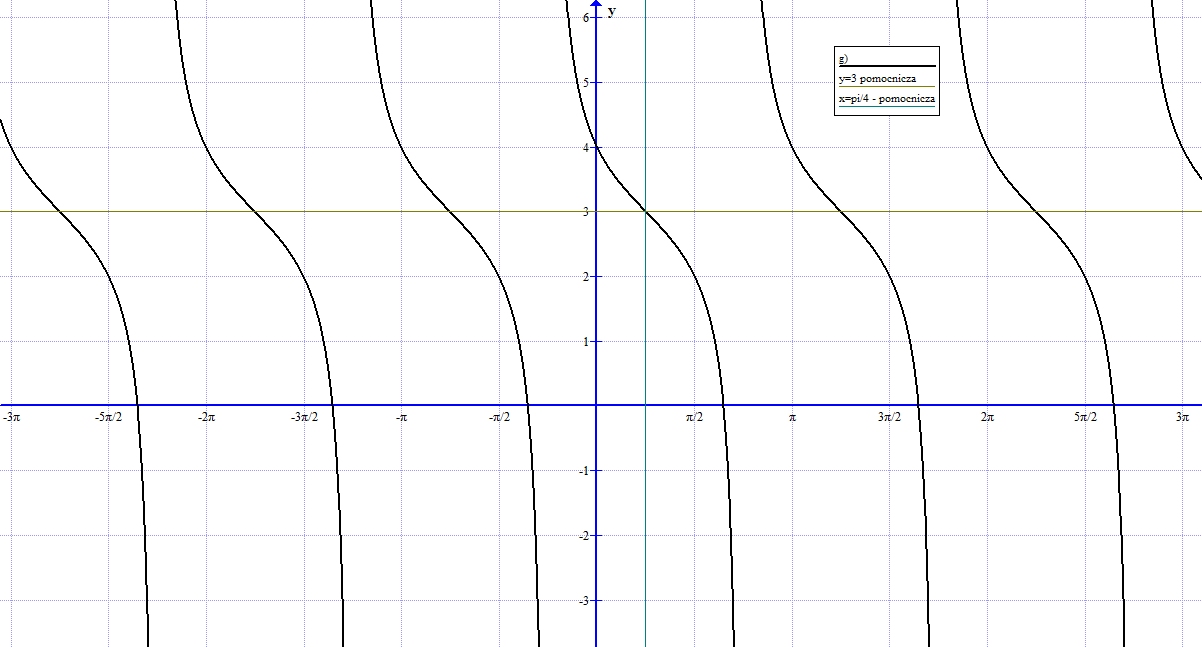Select the "x=pi/4 - pomocnicza" legend entry
Image resolution: width=1202 pixels, height=647 pixels.
coord(886,99)
